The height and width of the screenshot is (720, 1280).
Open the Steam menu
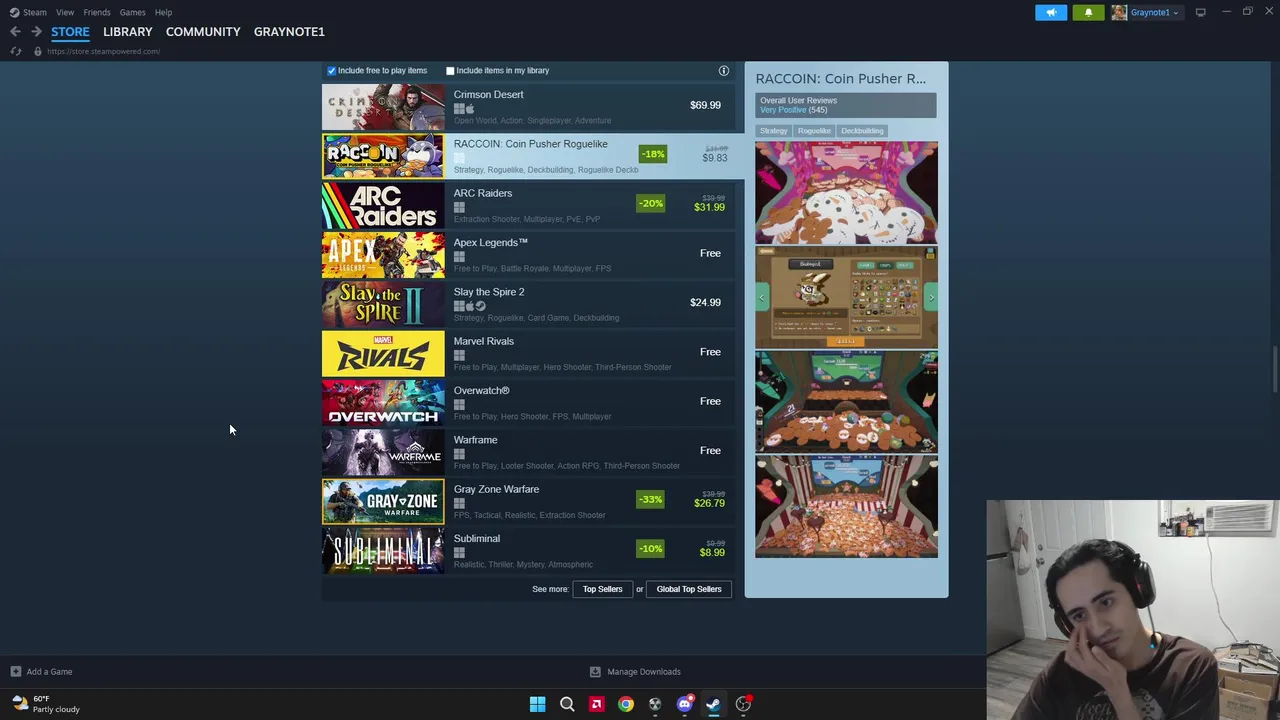[x=35, y=12]
